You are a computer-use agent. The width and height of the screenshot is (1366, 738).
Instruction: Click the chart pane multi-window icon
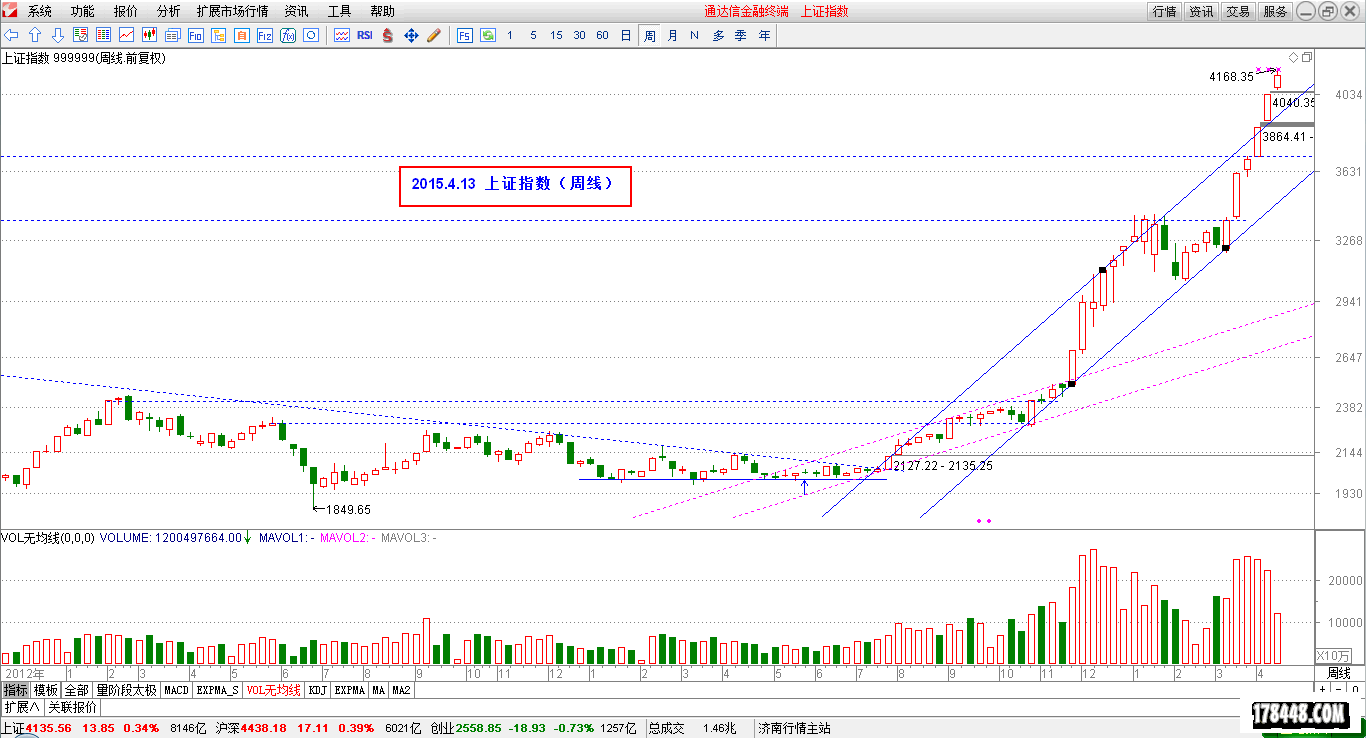1307,57
